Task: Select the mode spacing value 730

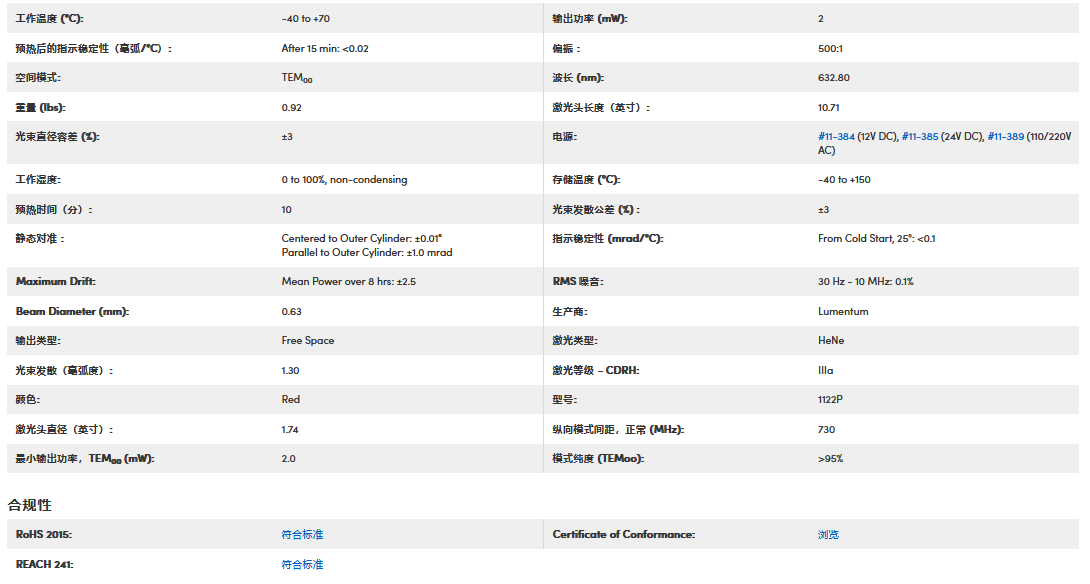Action: [x=827, y=430]
